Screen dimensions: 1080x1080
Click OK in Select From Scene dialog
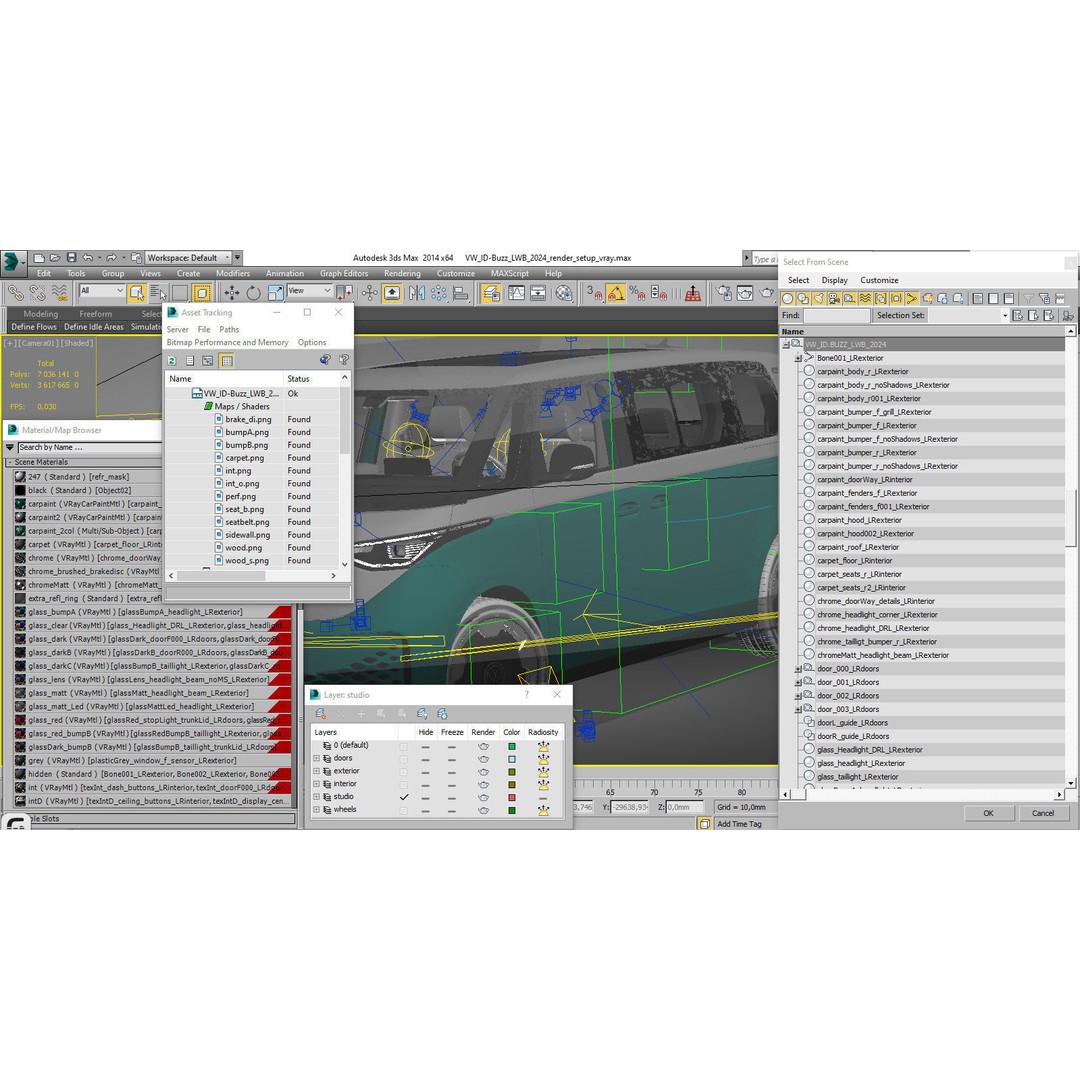988,813
